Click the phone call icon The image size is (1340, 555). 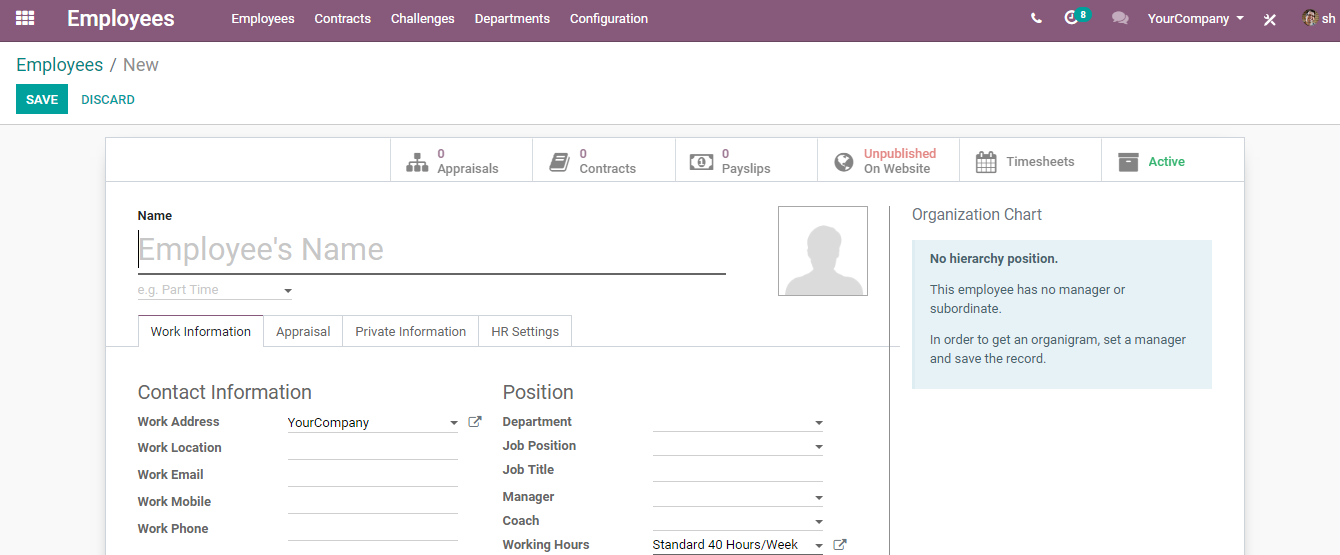pos(1036,18)
